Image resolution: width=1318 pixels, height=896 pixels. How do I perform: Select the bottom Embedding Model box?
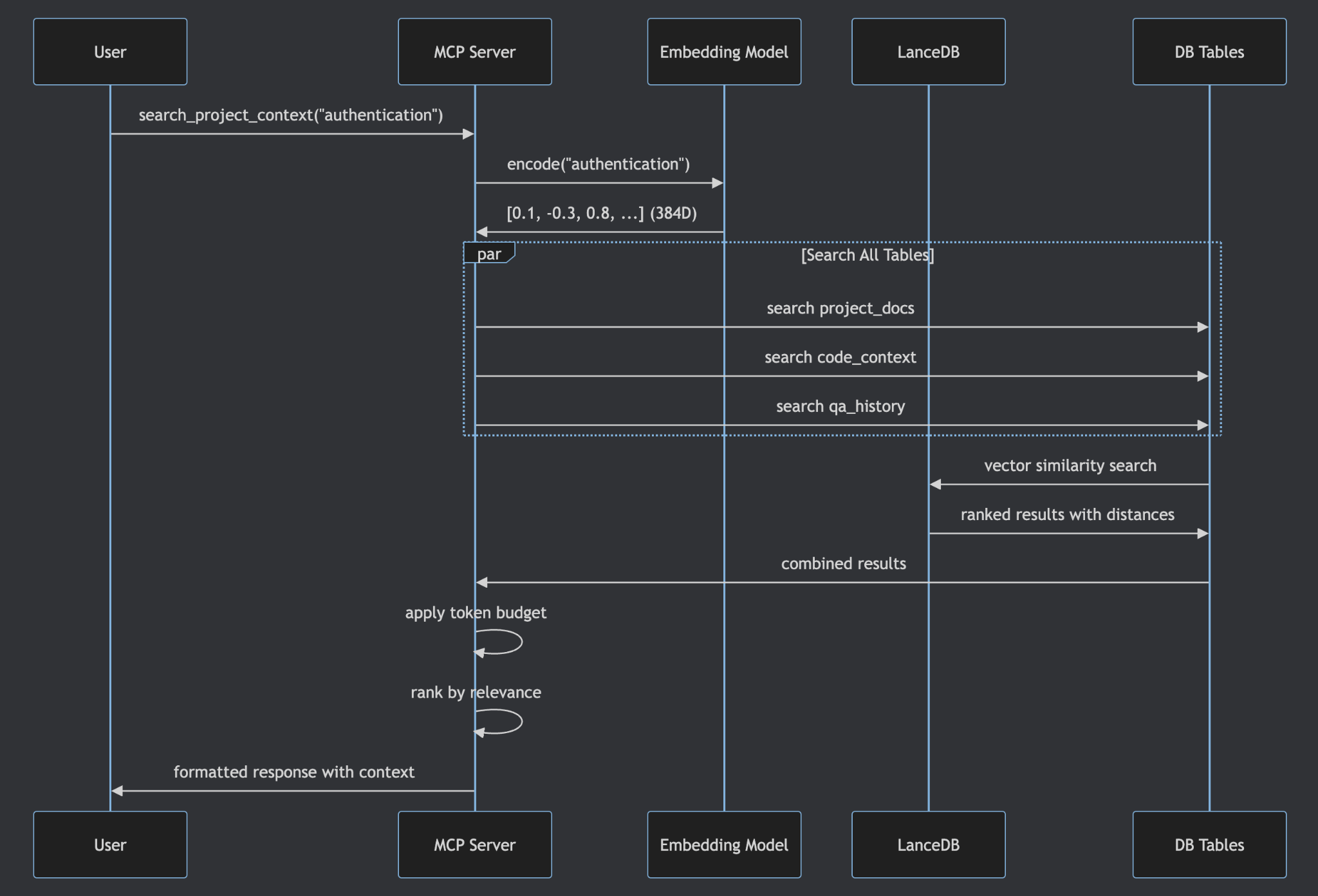724,845
